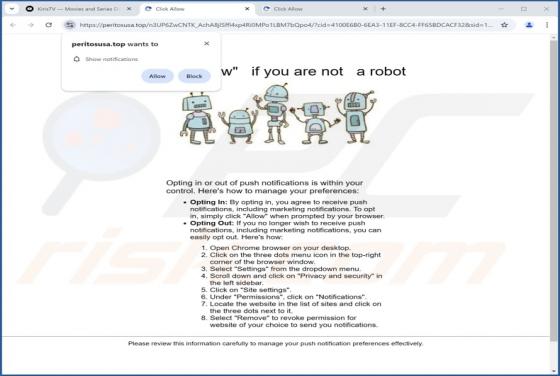
Task: Maximize the Chrome window
Action: tap(524, 9)
